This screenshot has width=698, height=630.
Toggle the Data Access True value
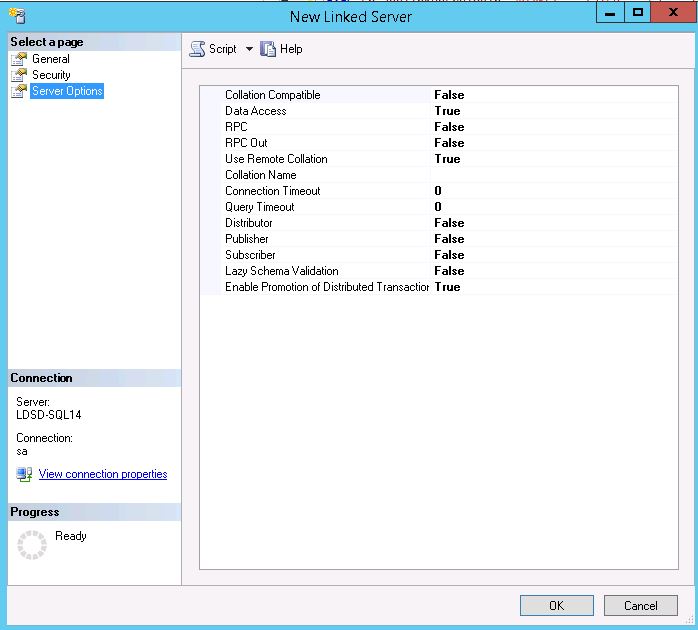pos(447,111)
